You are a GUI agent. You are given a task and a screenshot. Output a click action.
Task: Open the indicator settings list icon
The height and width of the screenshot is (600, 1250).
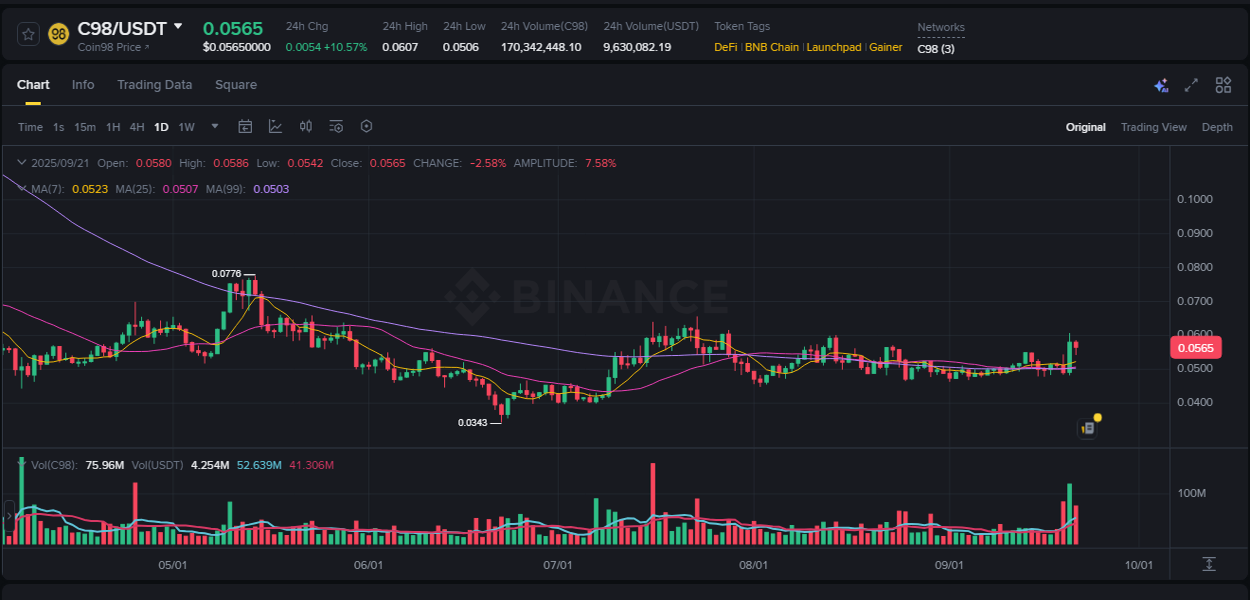(336, 126)
